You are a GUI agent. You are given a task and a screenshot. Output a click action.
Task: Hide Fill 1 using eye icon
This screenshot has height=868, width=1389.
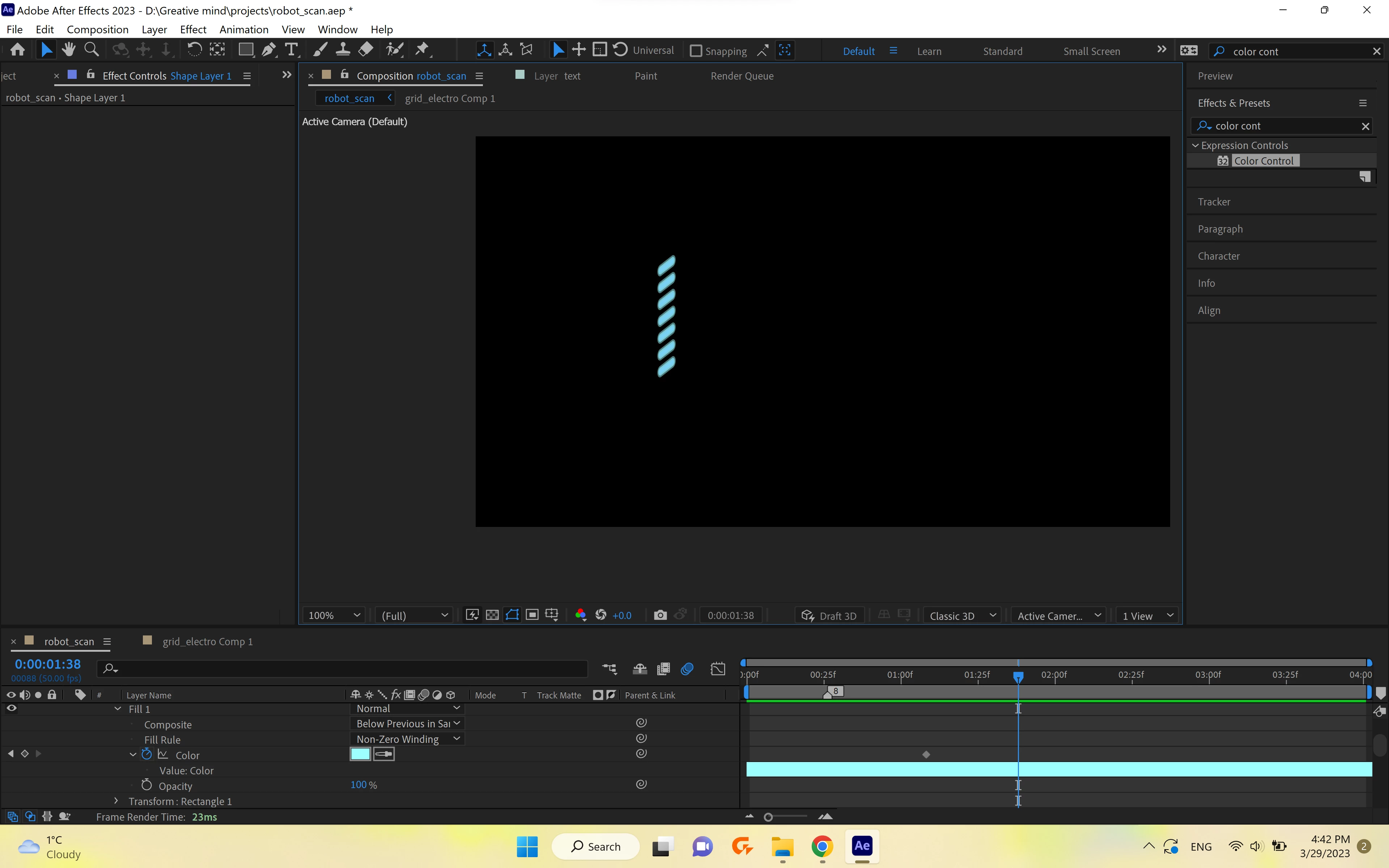tap(12, 709)
